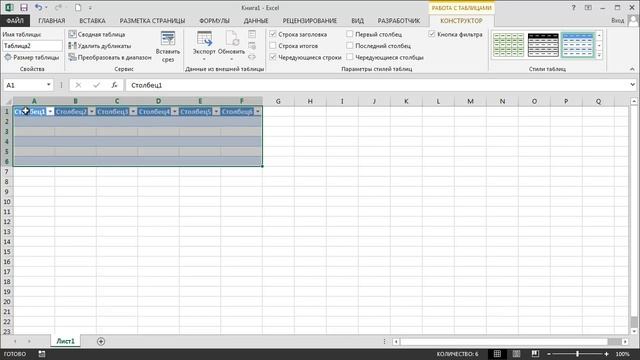Screen dimensions: 640x360
Task: Open filter dropdown for Столбец6
Action: 258,111
